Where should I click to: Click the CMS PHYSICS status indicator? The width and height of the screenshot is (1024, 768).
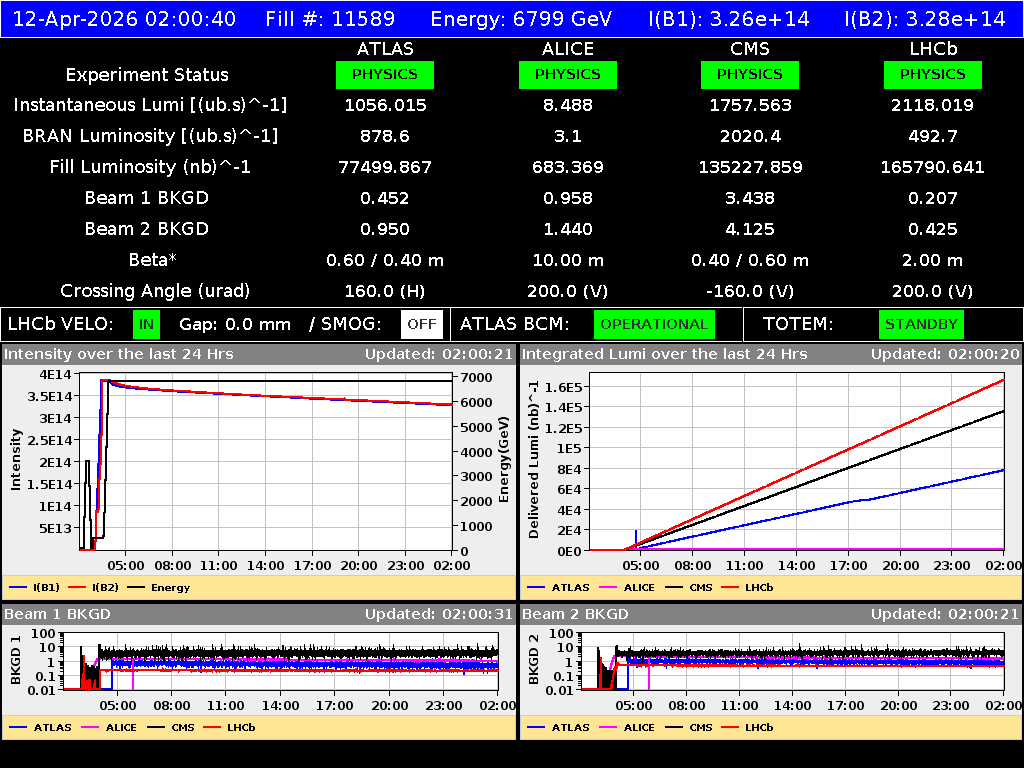coord(750,74)
